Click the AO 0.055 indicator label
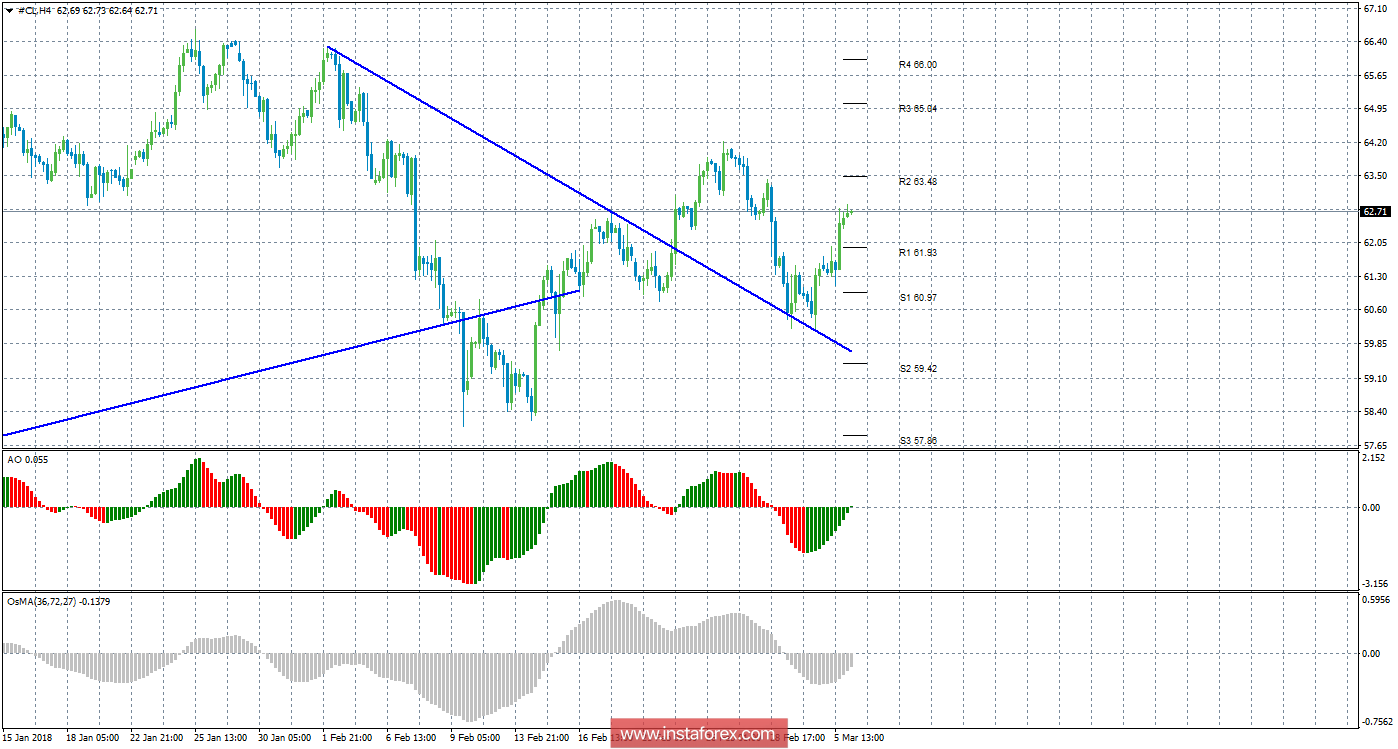Screen dimensions: 1398x749 [x=26, y=459]
